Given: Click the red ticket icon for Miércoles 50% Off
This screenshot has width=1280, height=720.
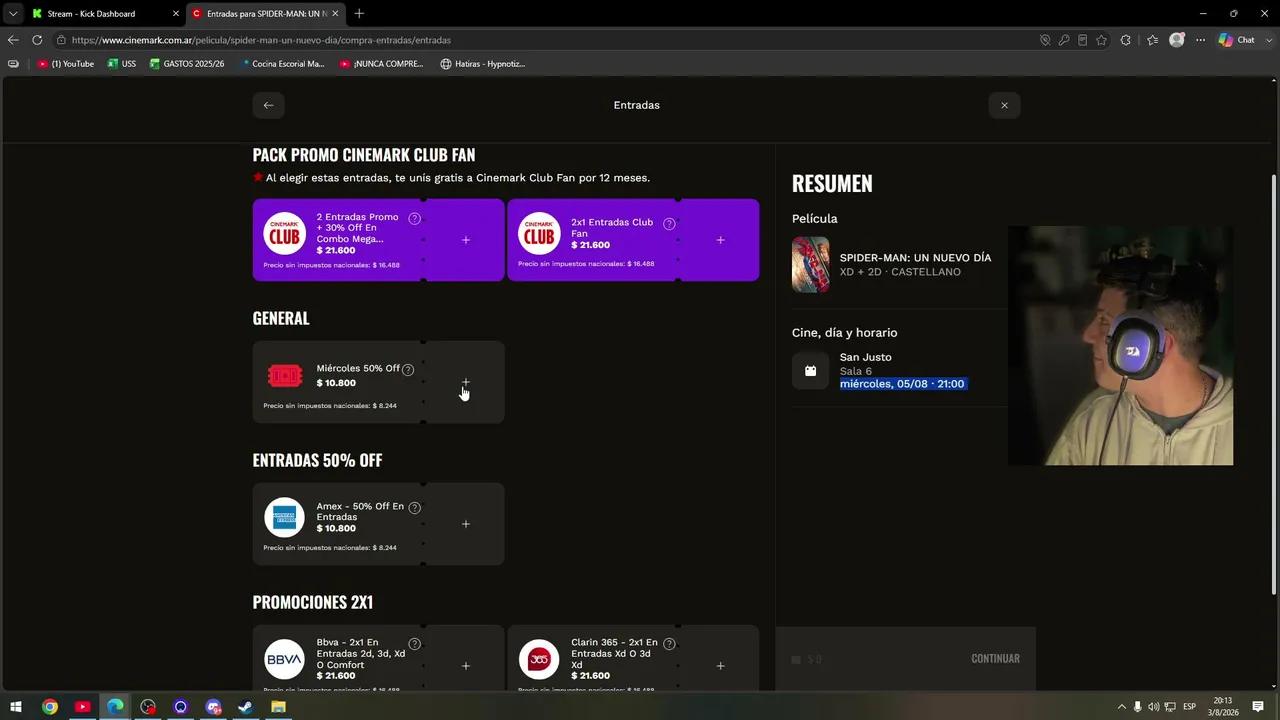Looking at the screenshot, I should [x=285, y=376].
